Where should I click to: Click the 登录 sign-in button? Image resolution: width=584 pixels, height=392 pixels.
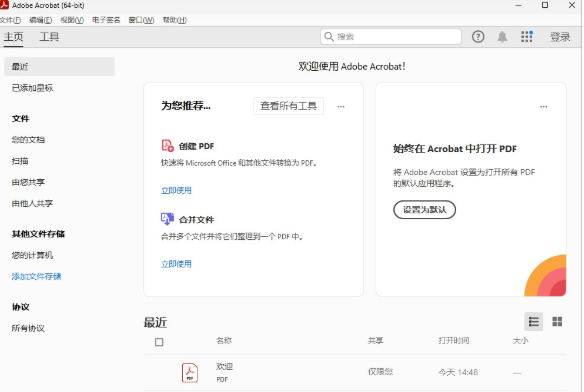point(560,37)
